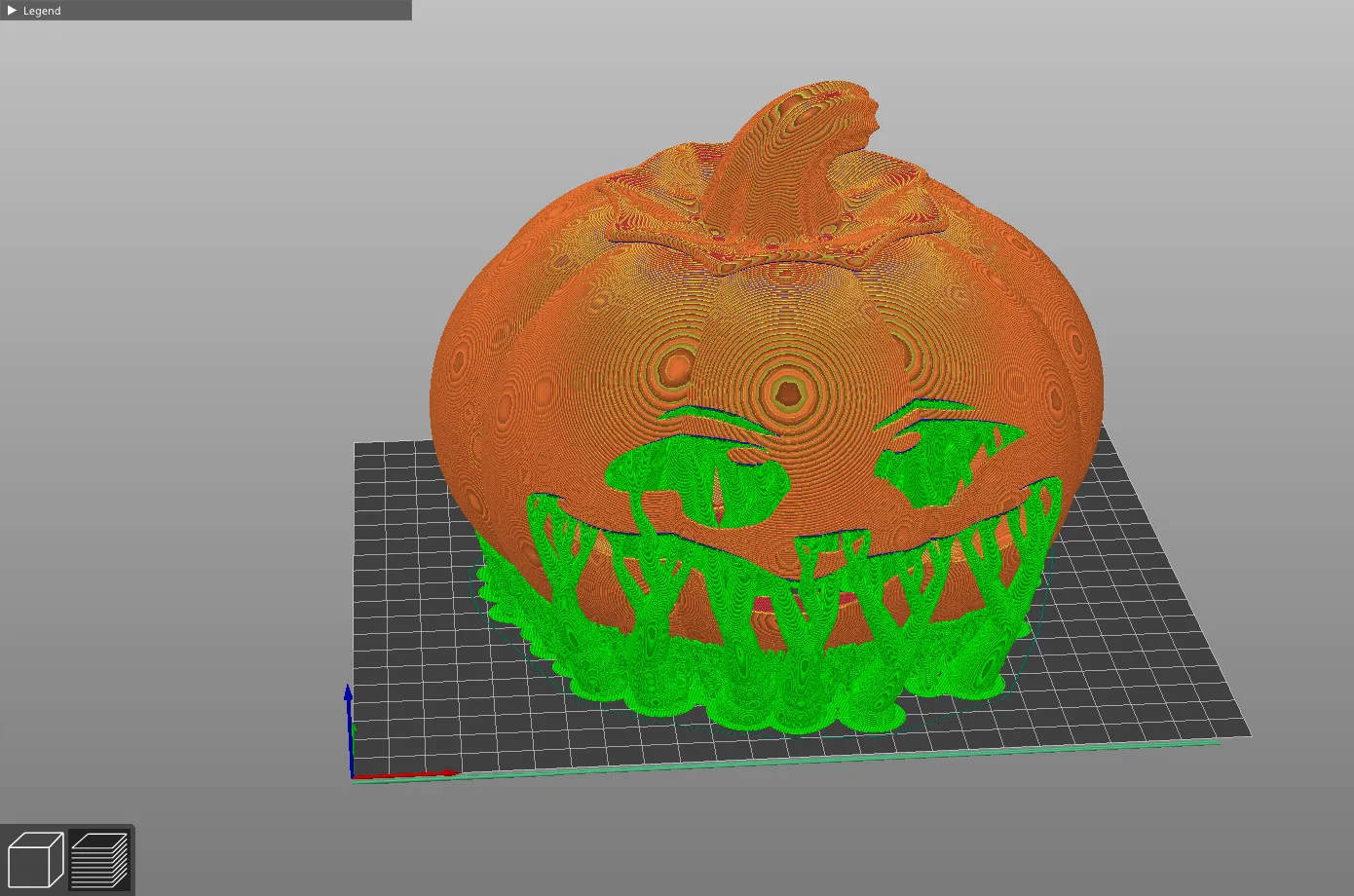Click the origin point of the axes indicator
1354x896 pixels.
pos(352,774)
